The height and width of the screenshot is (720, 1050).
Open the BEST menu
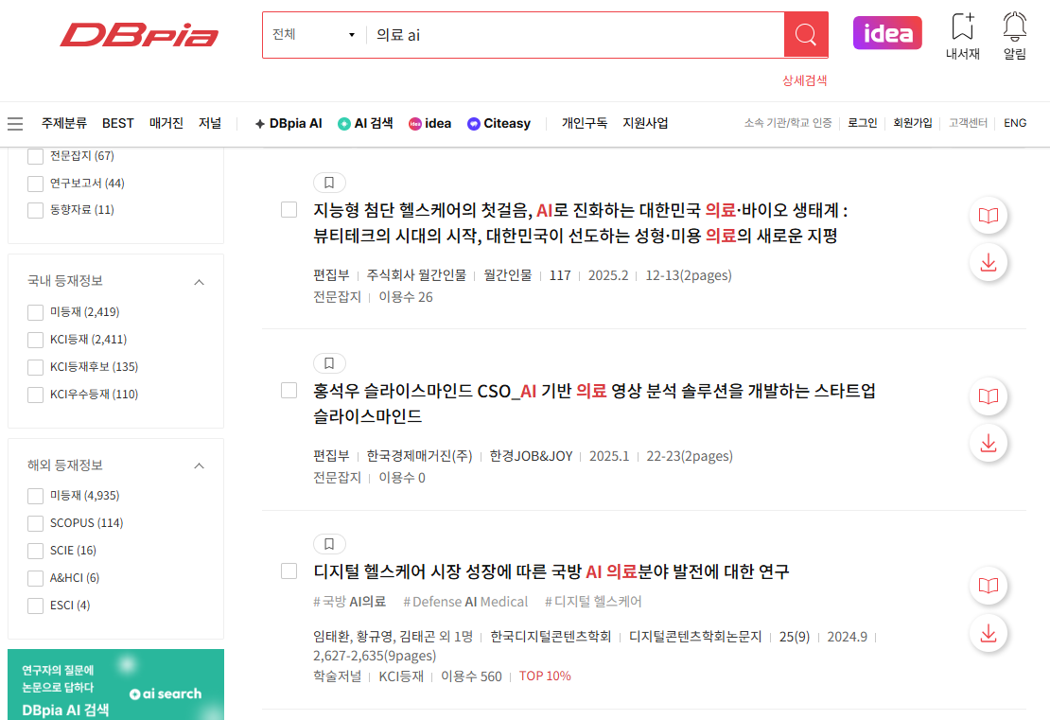click(118, 123)
